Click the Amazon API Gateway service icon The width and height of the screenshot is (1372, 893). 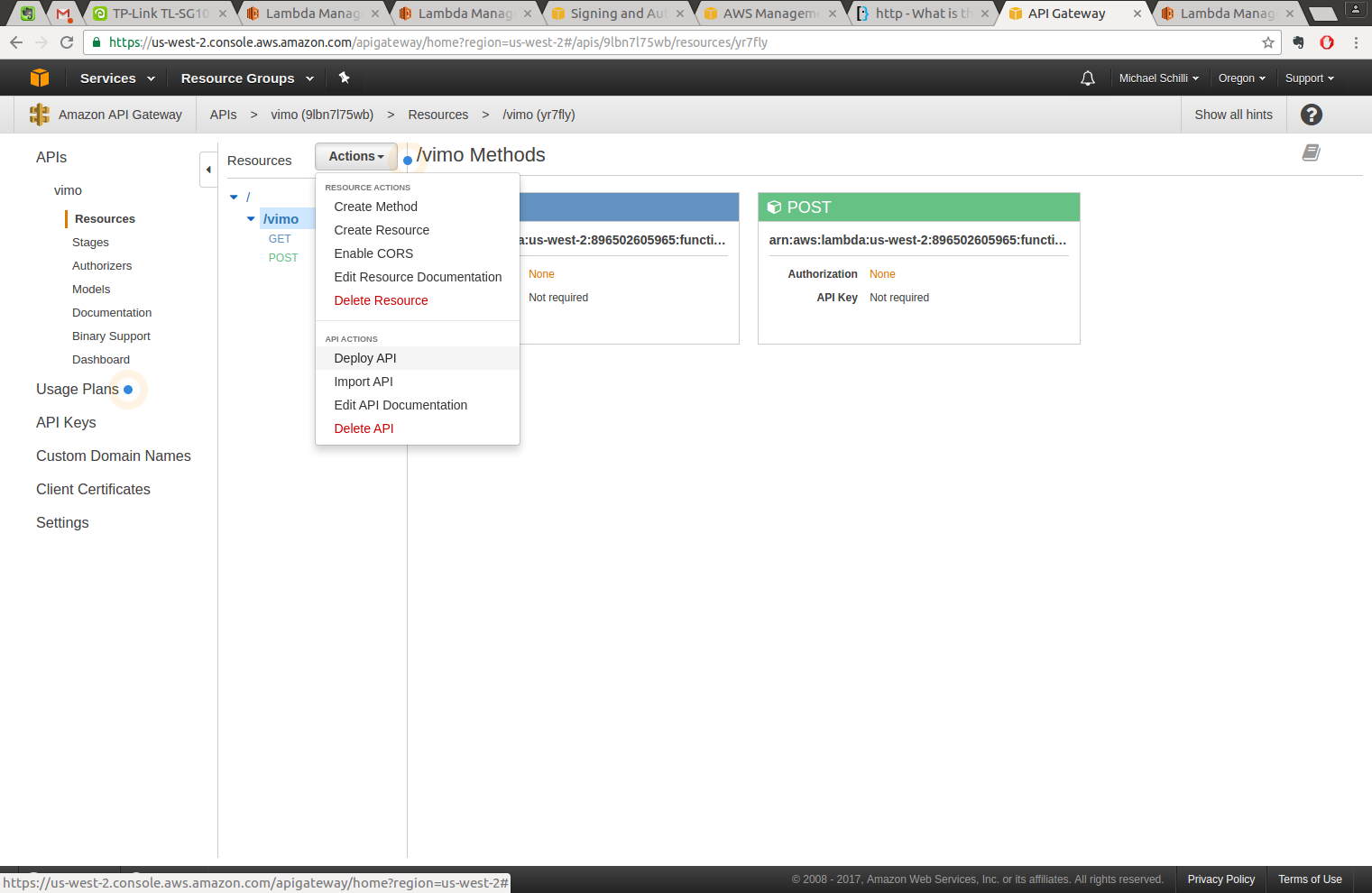pyautogui.click(x=39, y=115)
